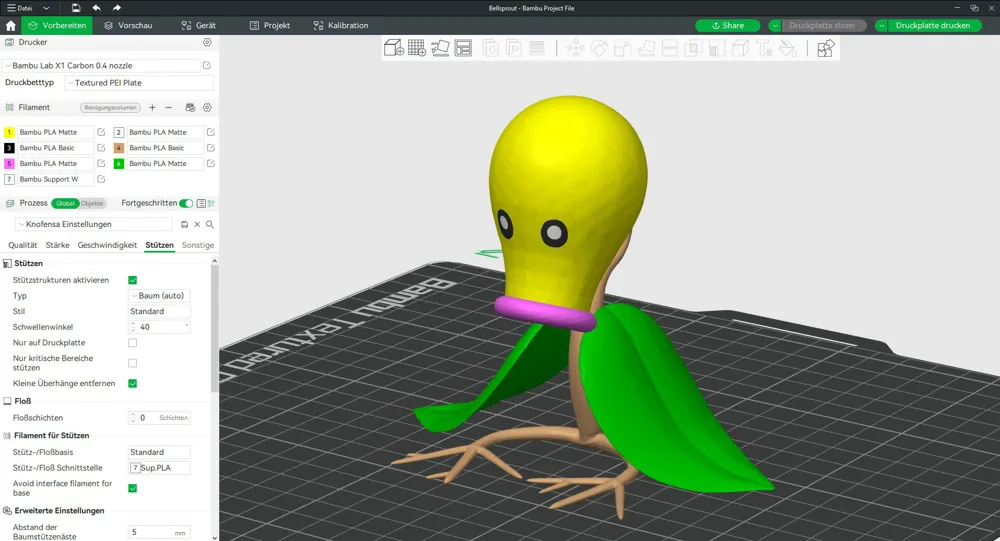The image size is (1000, 541).
Task: Turn off the Fortgeschritten toggle
Action: (186, 204)
